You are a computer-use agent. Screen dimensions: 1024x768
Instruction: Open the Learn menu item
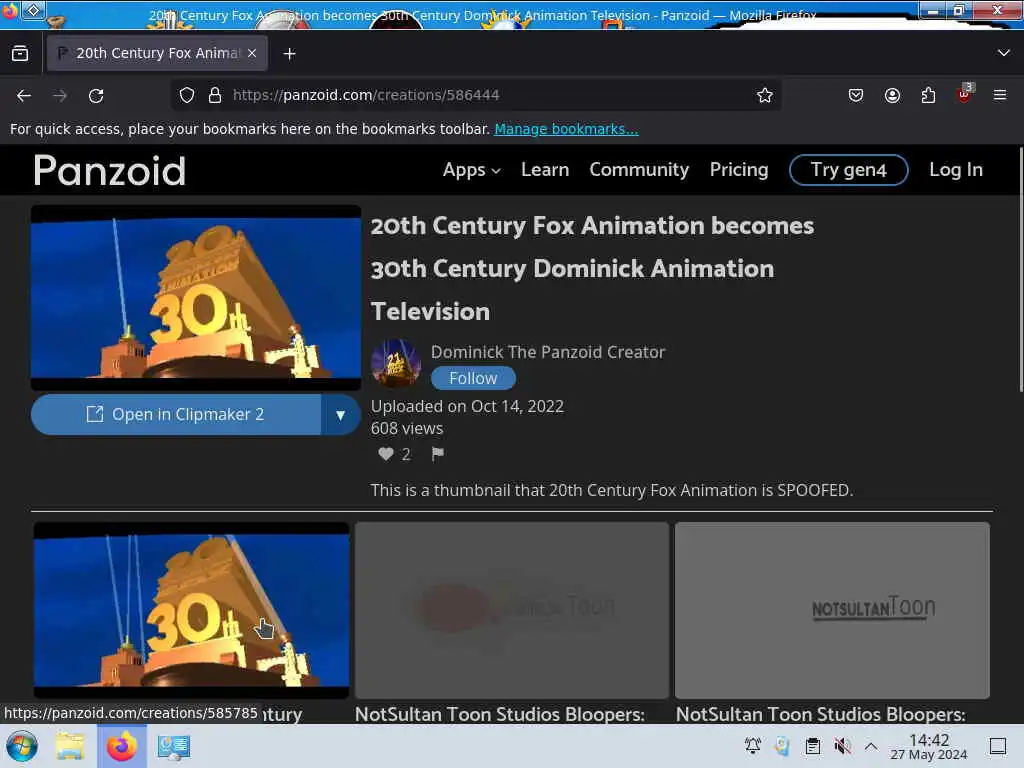coord(545,170)
